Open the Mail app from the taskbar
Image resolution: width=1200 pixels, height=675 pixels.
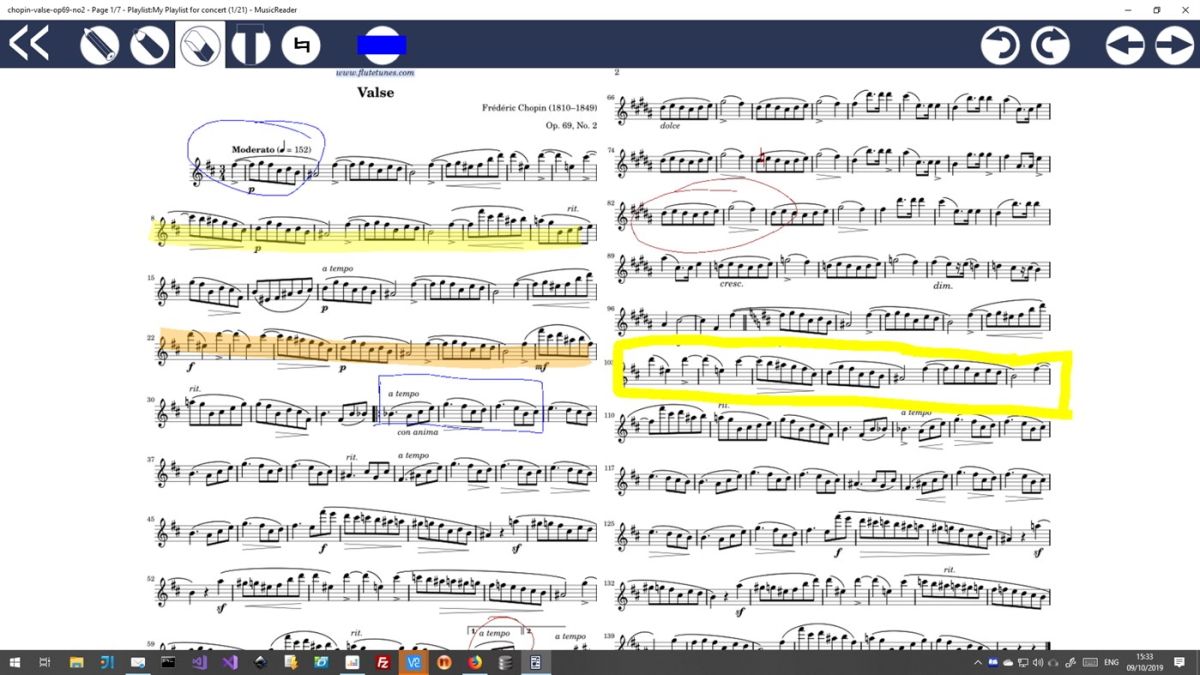point(137,662)
